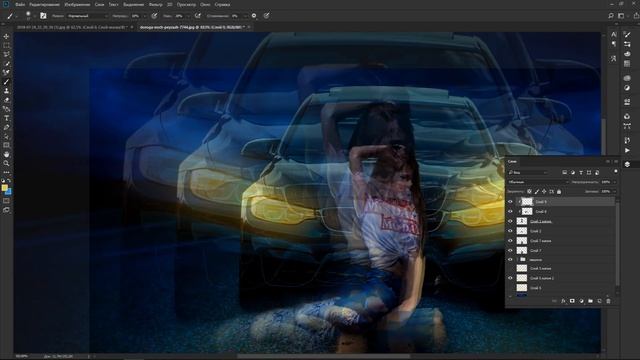This screenshot has width=640, height=360.
Task: Hide the group folder layer
Action: click(510, 260)
